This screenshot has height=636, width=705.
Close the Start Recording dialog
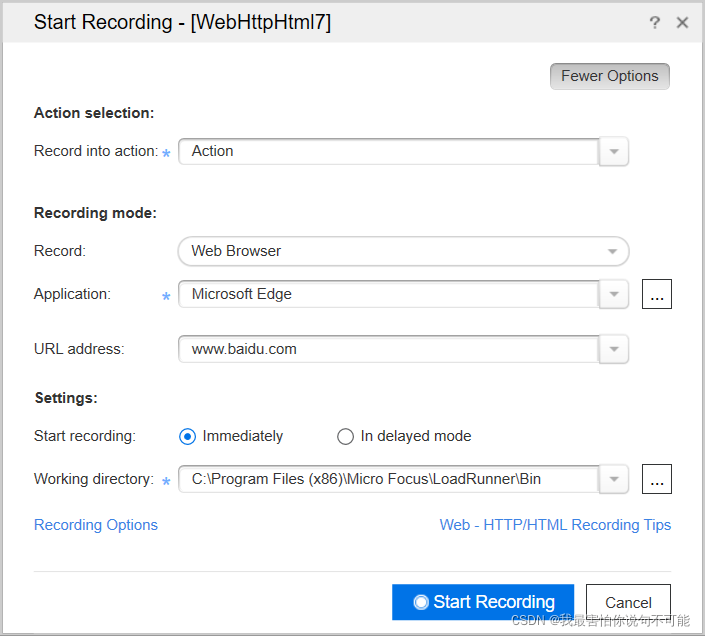(x=683, y=22)
